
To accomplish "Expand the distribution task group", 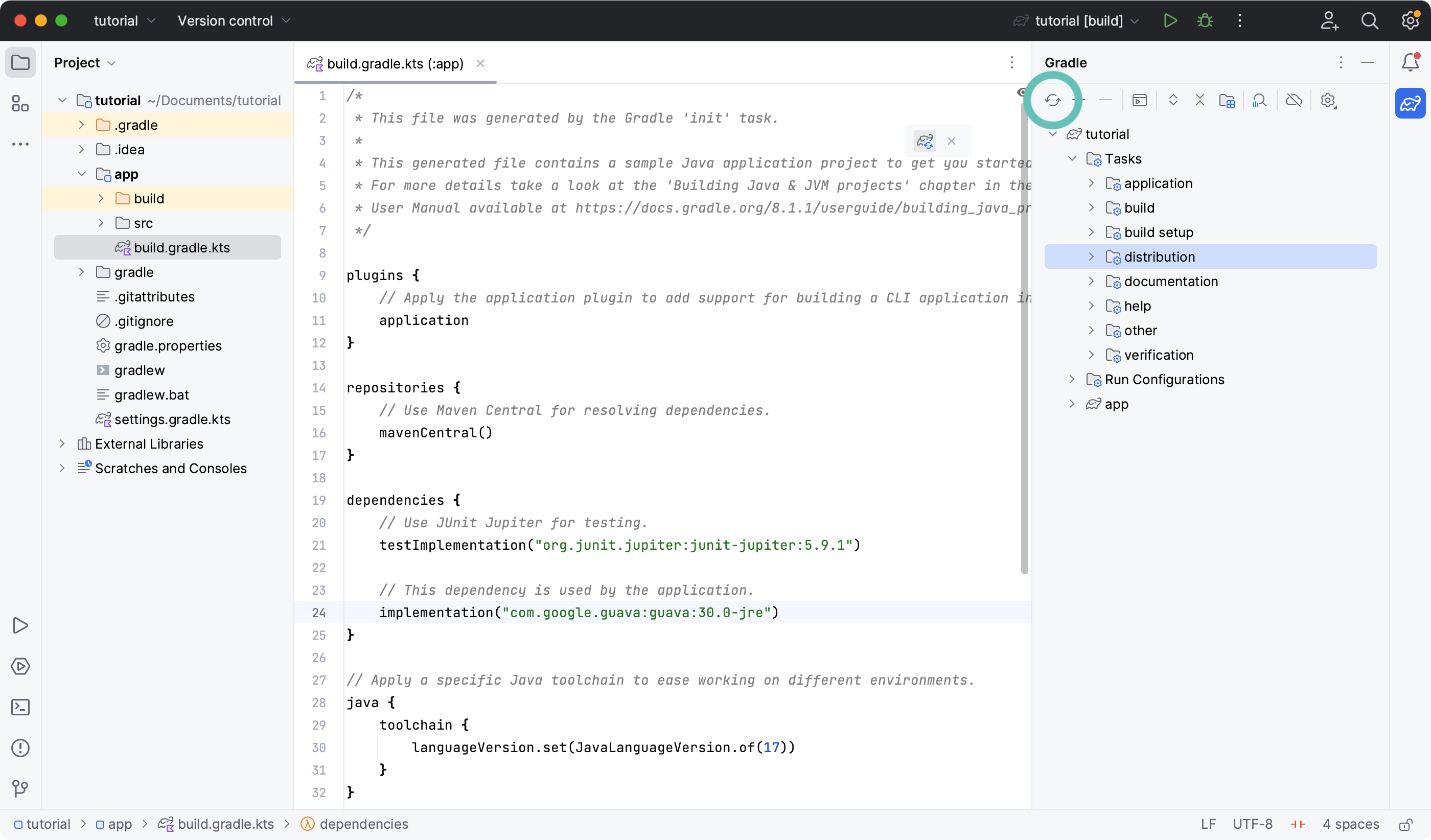I will pos(1091,256).
